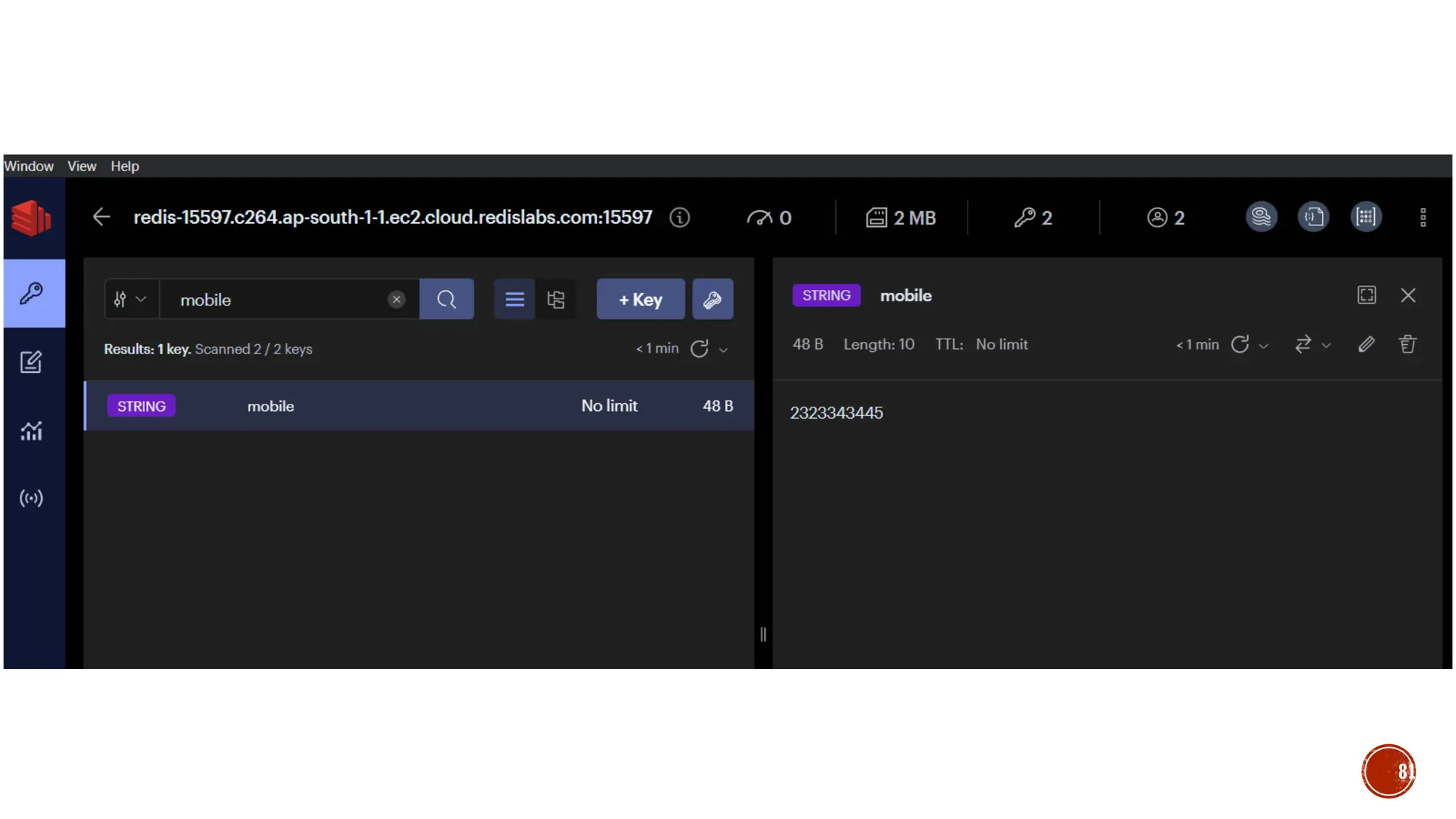Screen dimensions: 1456x819
Task: Open the View menu
Action: tap(82, 166)
